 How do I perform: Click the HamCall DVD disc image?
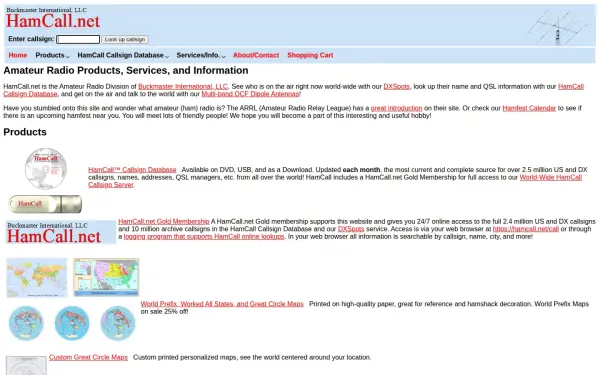tap(46, 169)
